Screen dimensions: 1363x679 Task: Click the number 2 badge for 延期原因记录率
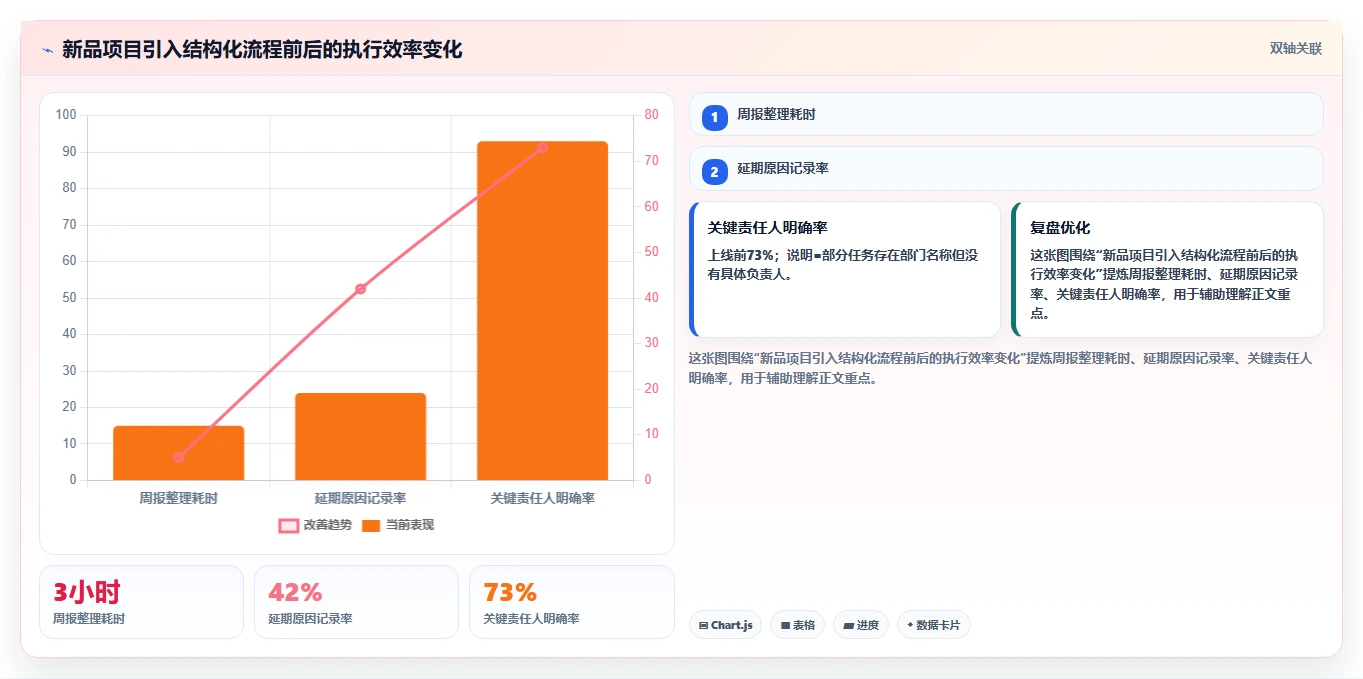[714, 172]
